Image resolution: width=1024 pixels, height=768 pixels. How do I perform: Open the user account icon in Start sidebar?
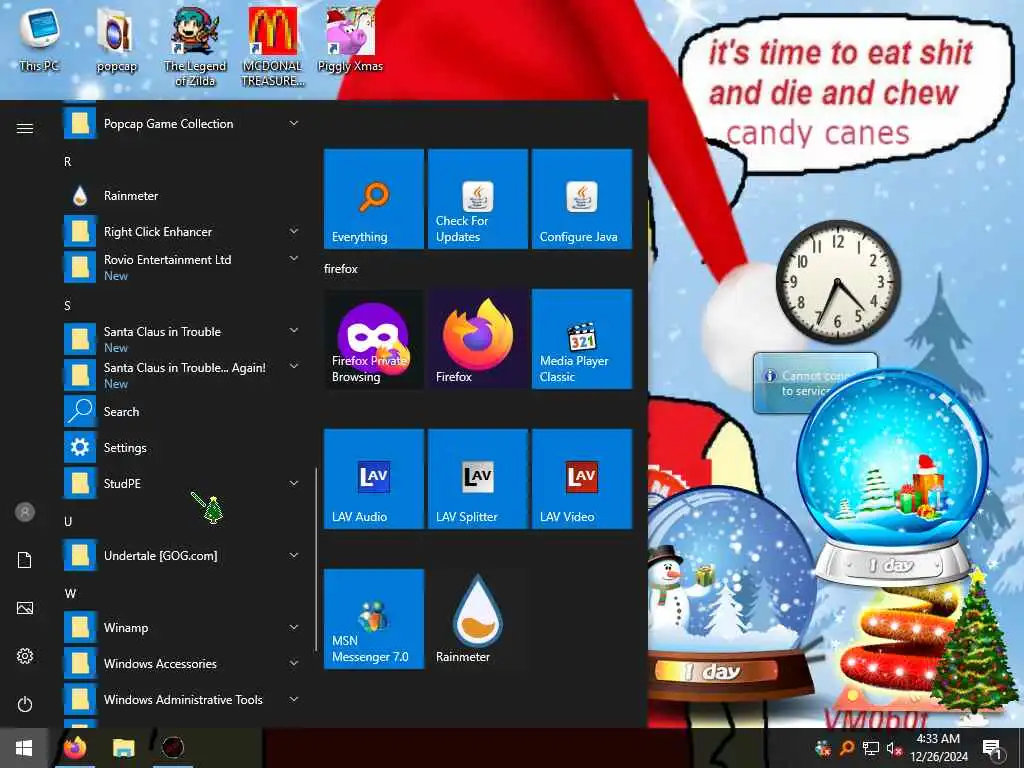(x=25, y=512)
